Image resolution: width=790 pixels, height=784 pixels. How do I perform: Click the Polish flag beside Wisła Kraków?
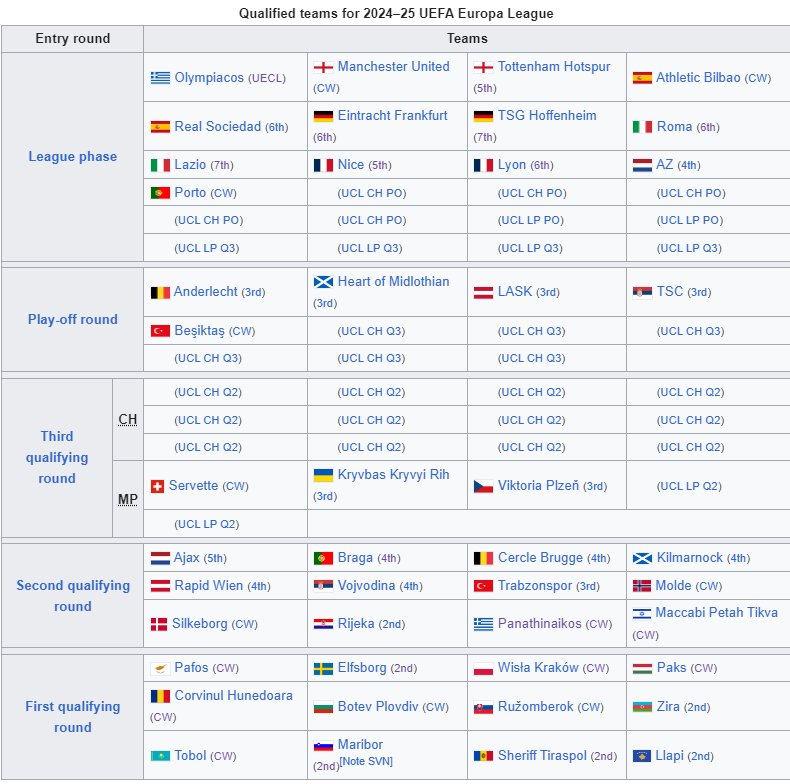(x=483, y=668)
